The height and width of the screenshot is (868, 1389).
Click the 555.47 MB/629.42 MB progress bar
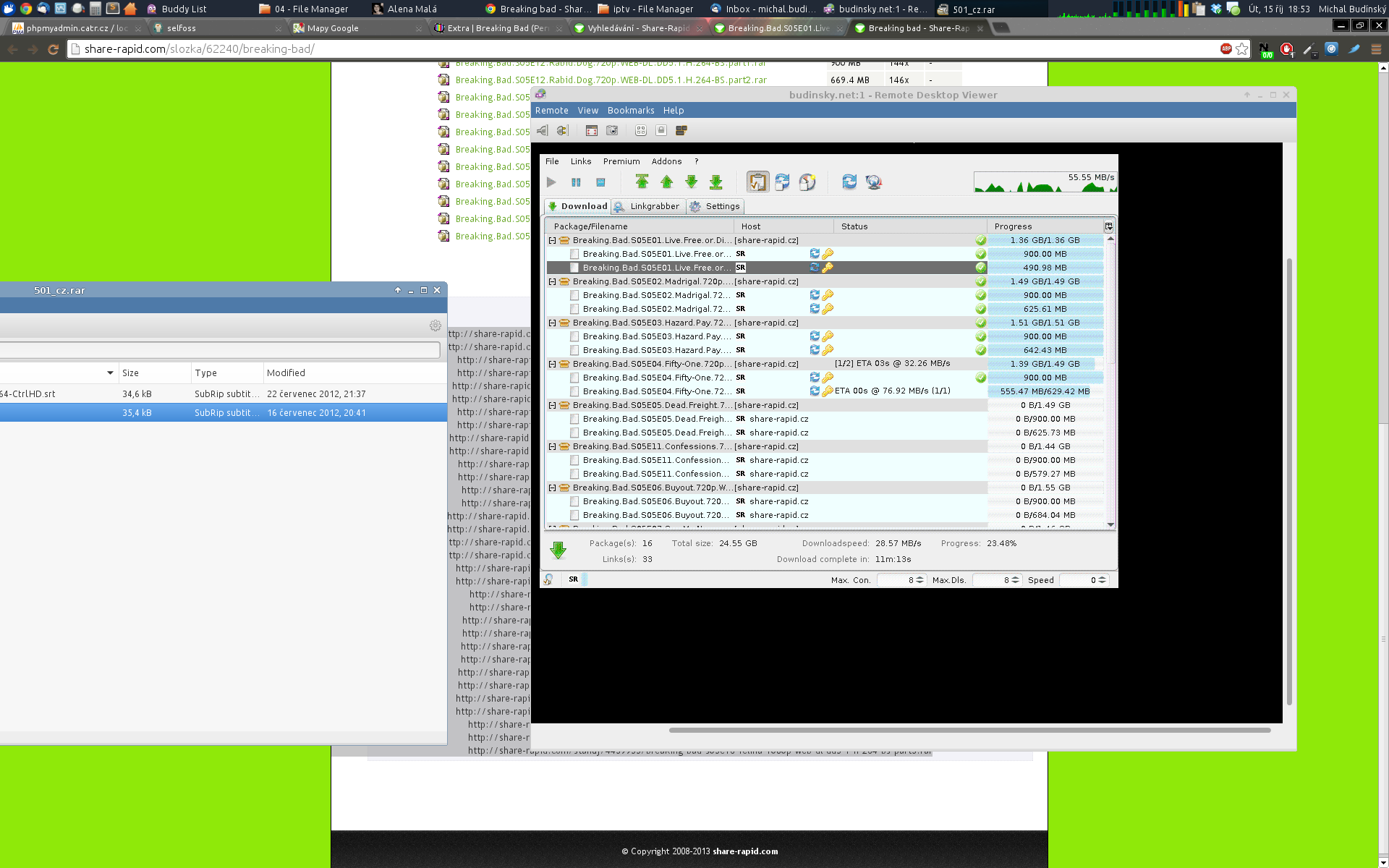coord(1045,391)
